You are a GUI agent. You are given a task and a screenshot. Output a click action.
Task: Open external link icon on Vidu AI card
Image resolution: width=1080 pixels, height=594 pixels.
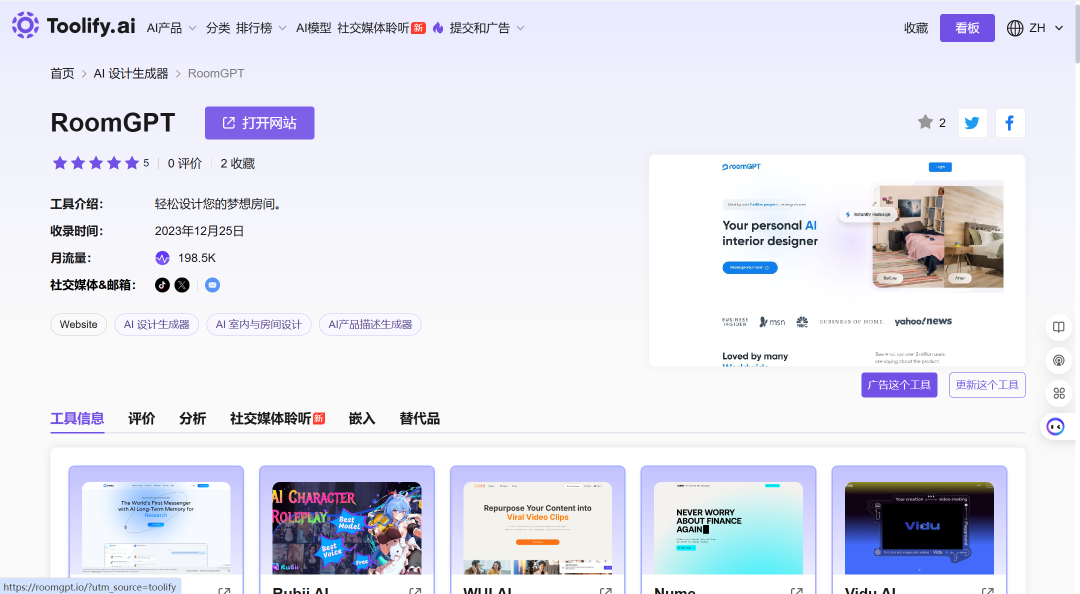click(987, 591)
